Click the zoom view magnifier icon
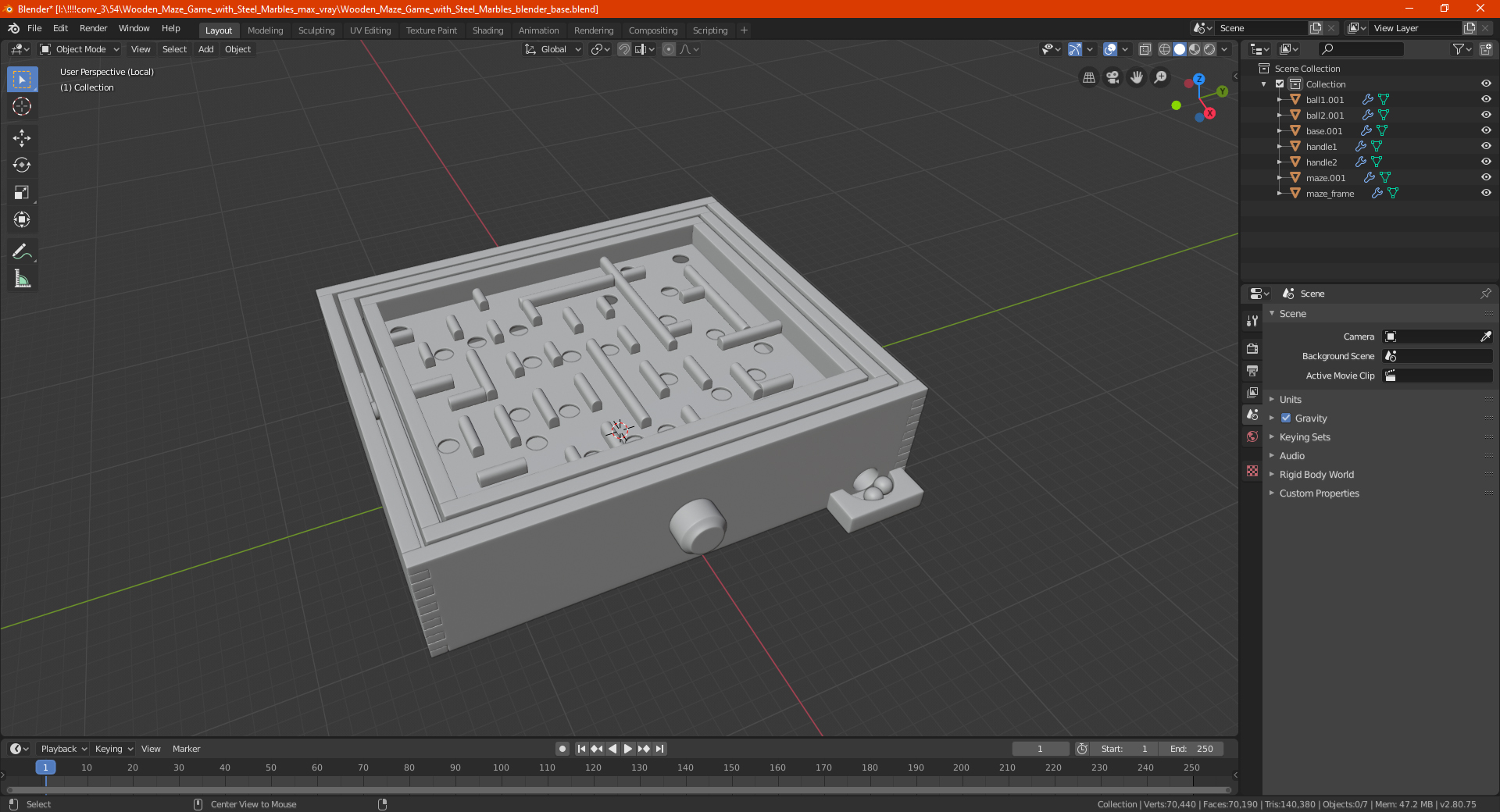The height and width of the screenshot is (812, 1500). [1161, 77]
